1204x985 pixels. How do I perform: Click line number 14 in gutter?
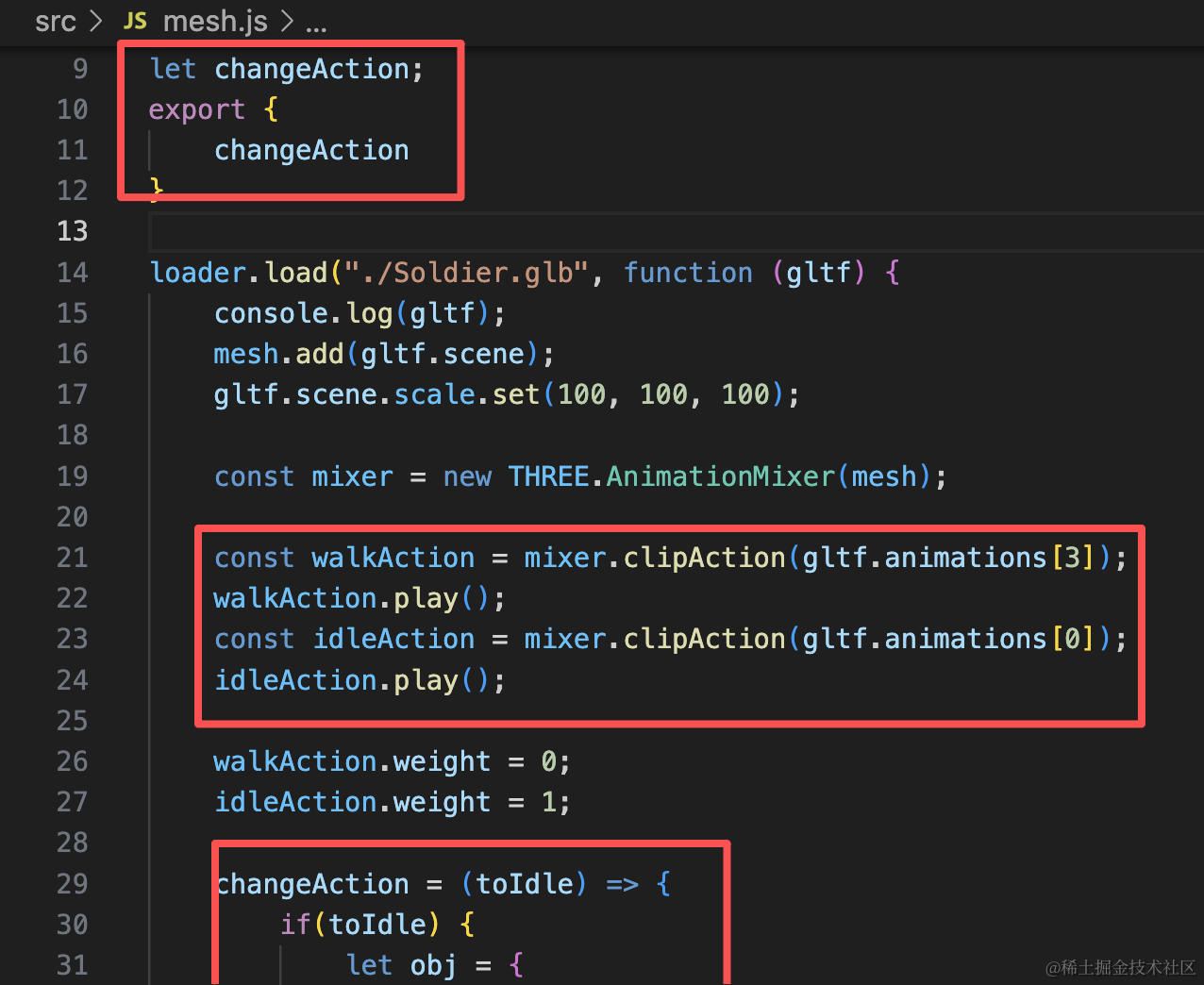point(73,273)
